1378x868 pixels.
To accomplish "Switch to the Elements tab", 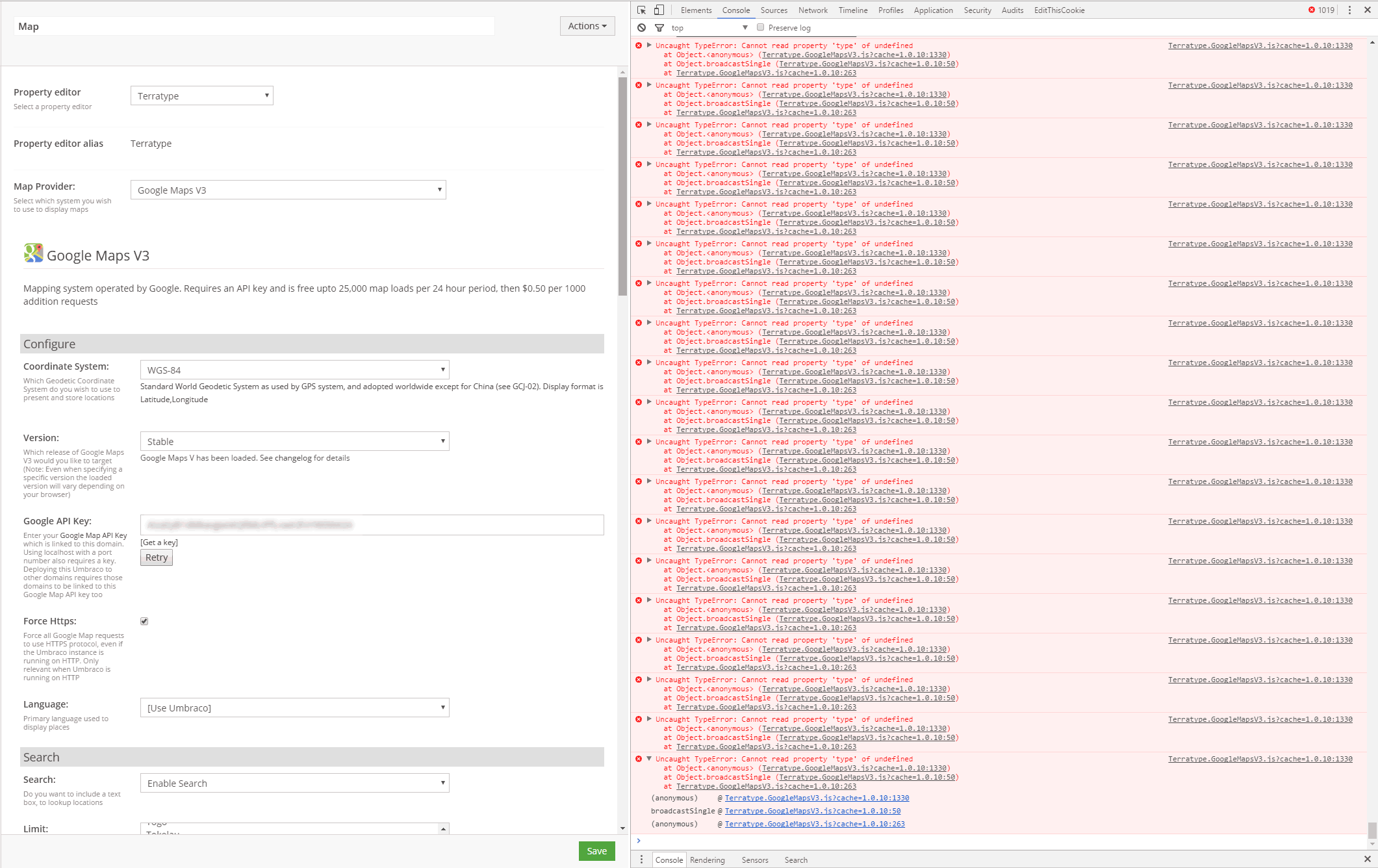I will pyautogui.click(x=696, y=10).
